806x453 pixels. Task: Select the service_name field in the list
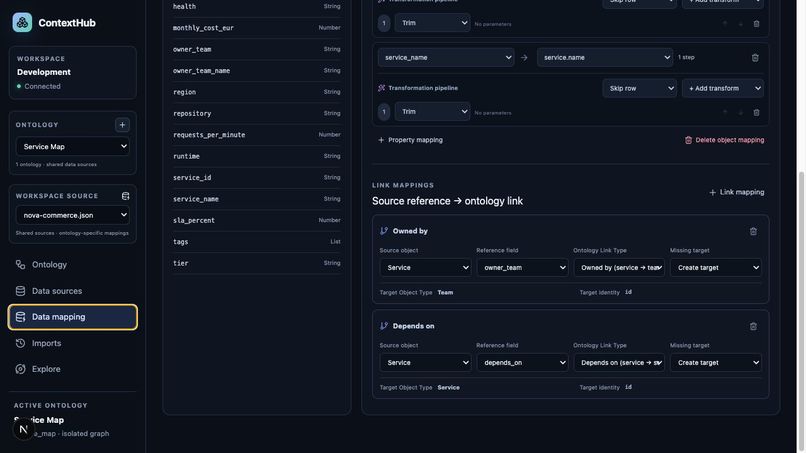(257, 199)
